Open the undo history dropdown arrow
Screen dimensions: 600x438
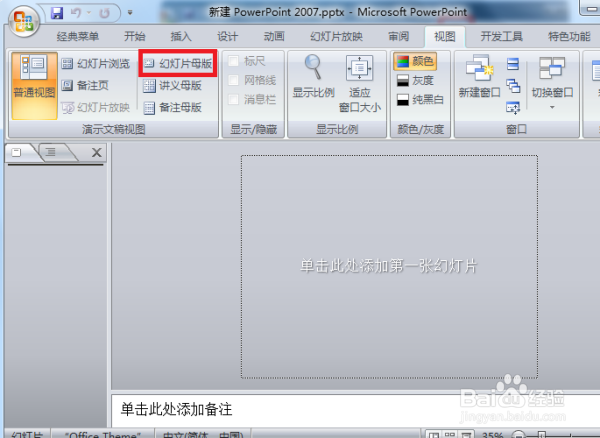click(89, 13)
